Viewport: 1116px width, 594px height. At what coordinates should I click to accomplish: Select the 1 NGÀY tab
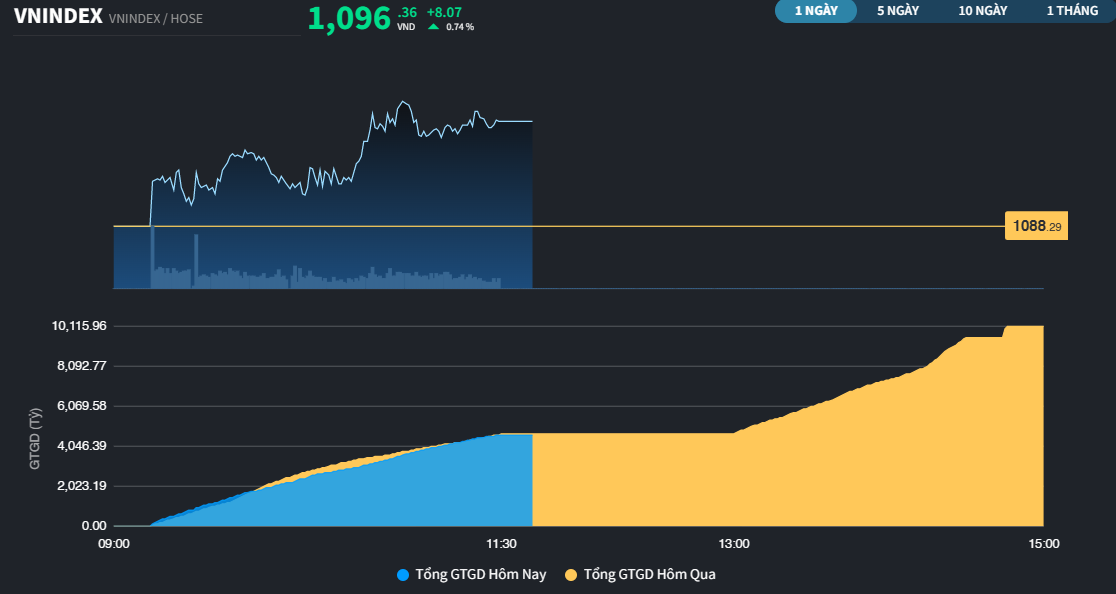815,11
